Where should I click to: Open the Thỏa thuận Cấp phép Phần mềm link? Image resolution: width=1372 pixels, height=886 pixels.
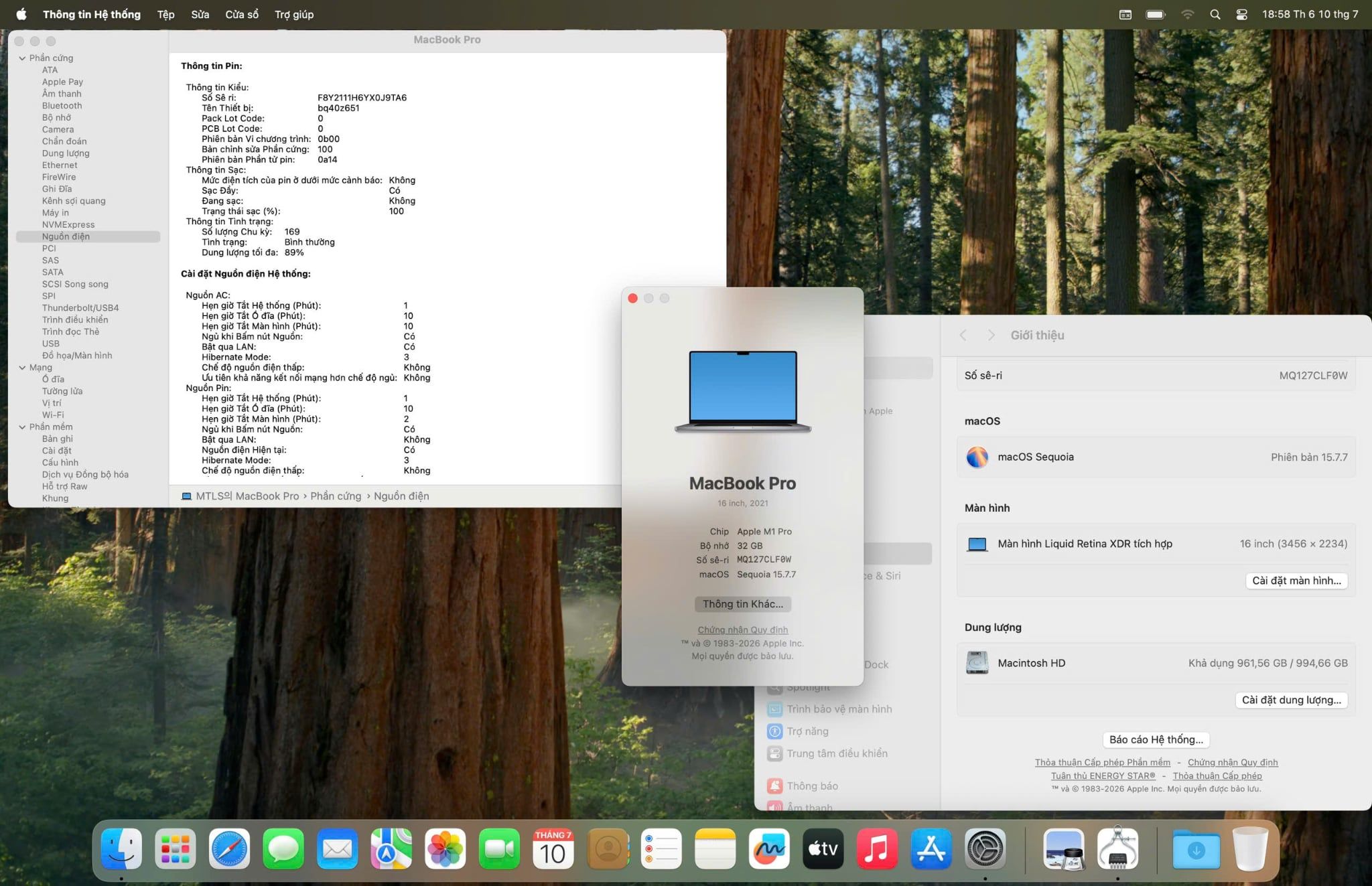tap(1103, 762)
